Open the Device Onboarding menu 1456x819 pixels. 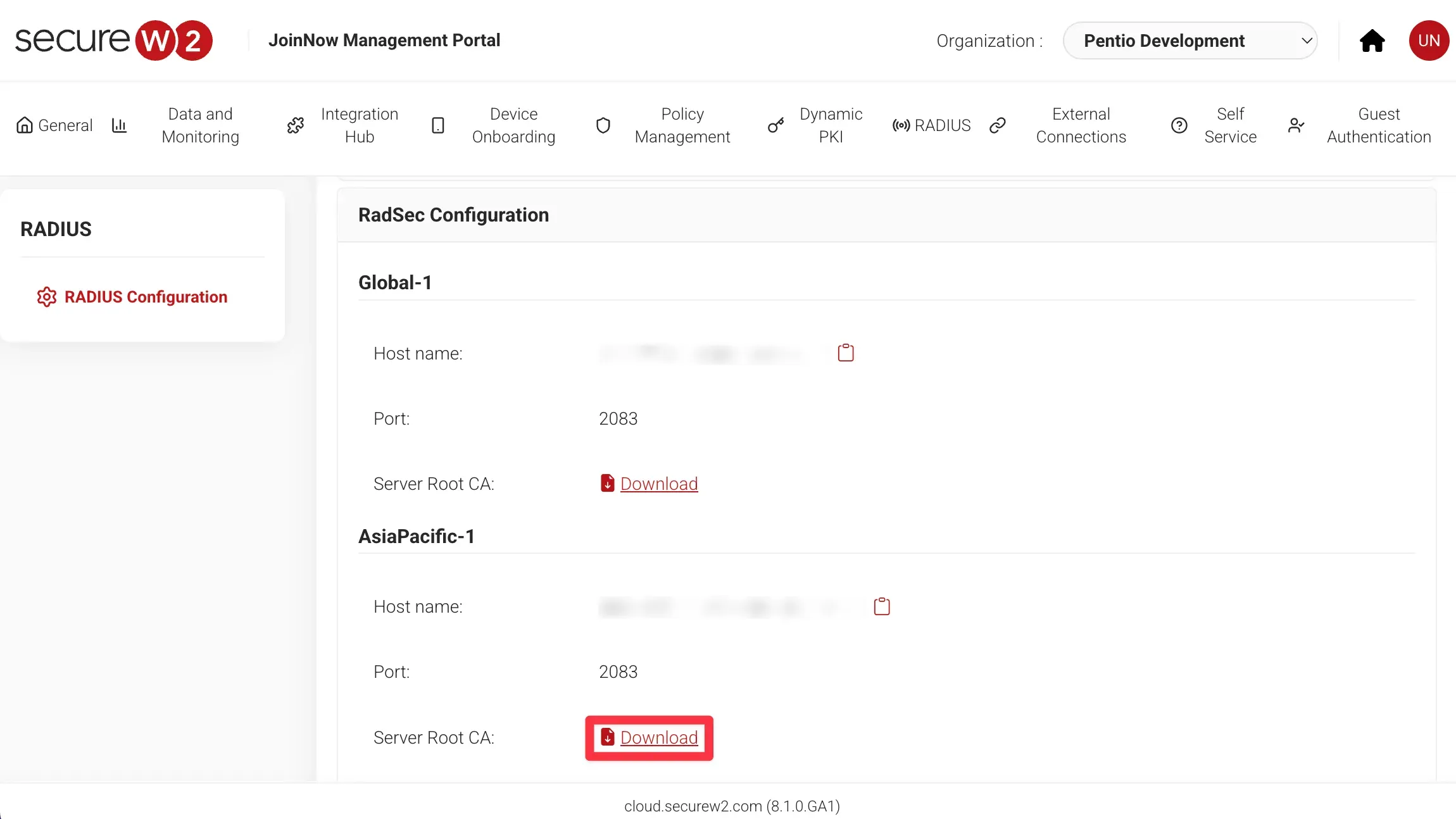(513, 125)
